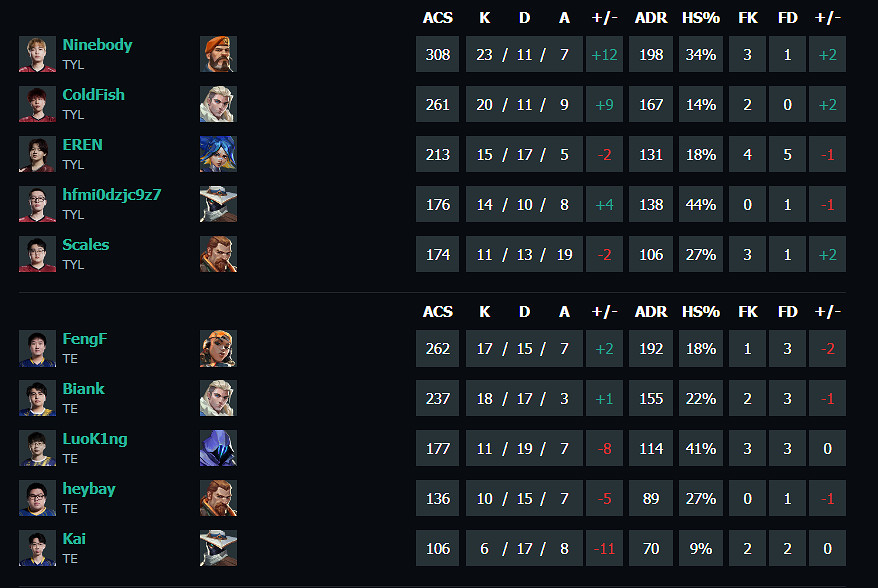Image resolution: width=878 pixels, height=588 pixels.
Task: Open Ninebody's player profile link
Action: pyautogui.click(x=97, y=45)
